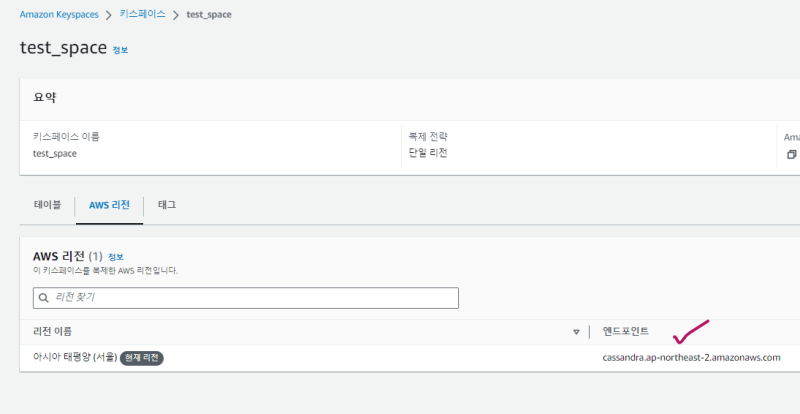Screen dimensions: 800x414
Task: Click test_space in the breadcrumb trail
Action: point(209,14)
